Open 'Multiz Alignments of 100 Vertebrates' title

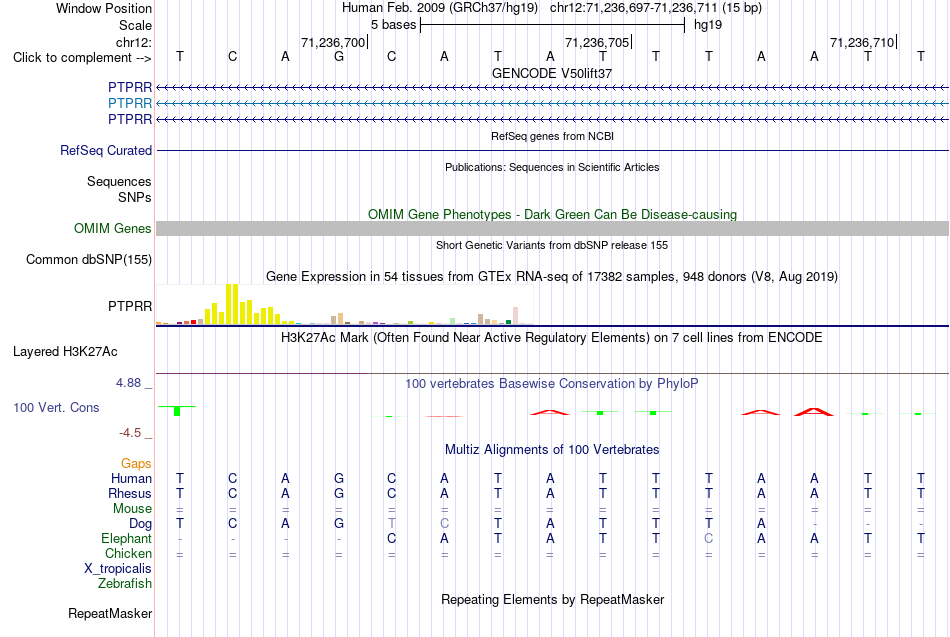[552, 450]
